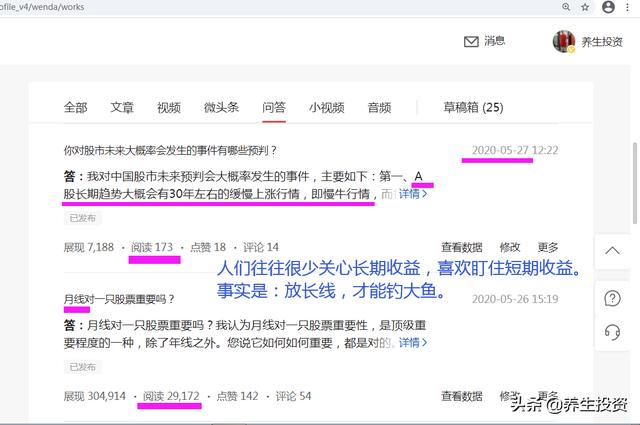Click the 展现 304,914 statistic
The image size is (640, 425).
click(x=95, y=396)
